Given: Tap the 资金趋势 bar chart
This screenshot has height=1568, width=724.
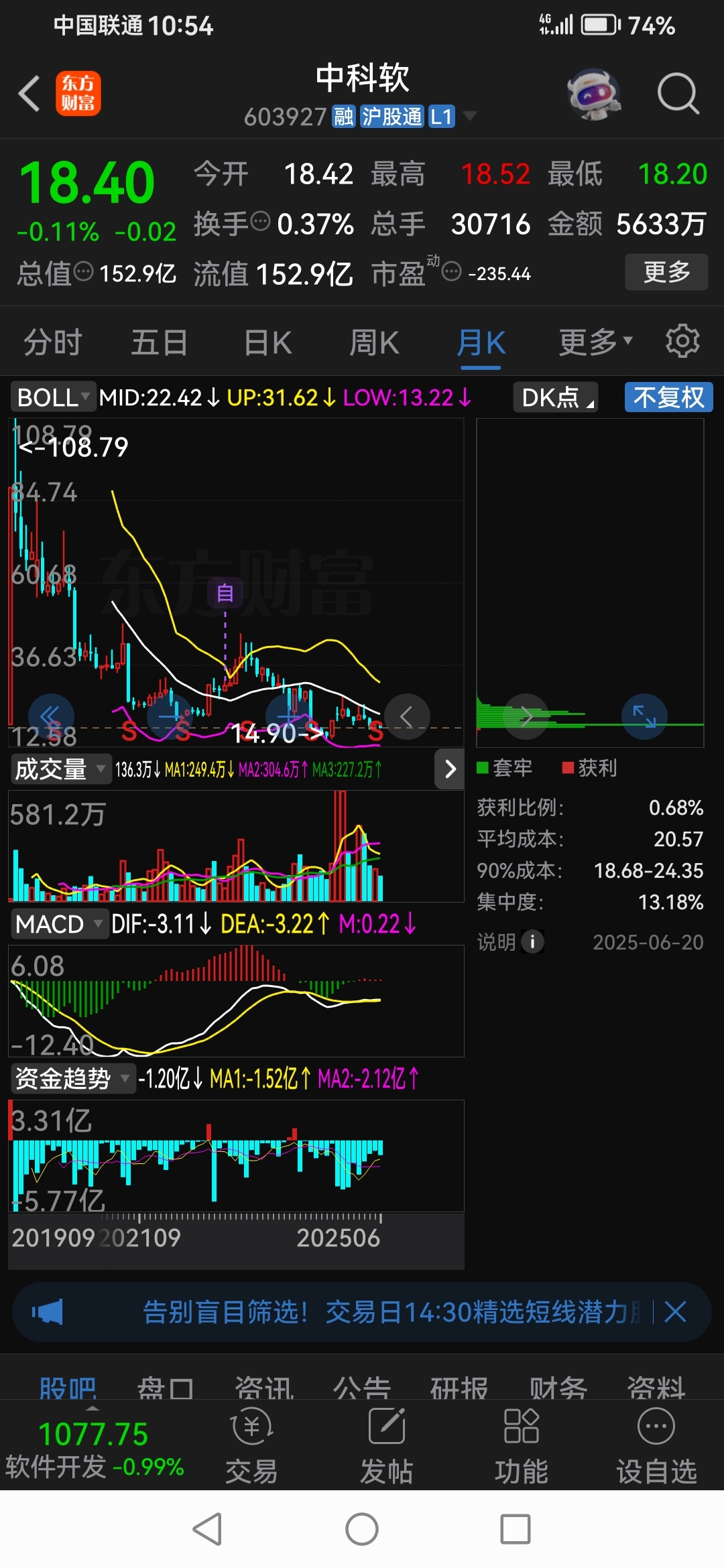Looking at the screenshot, I should 236,1155.
